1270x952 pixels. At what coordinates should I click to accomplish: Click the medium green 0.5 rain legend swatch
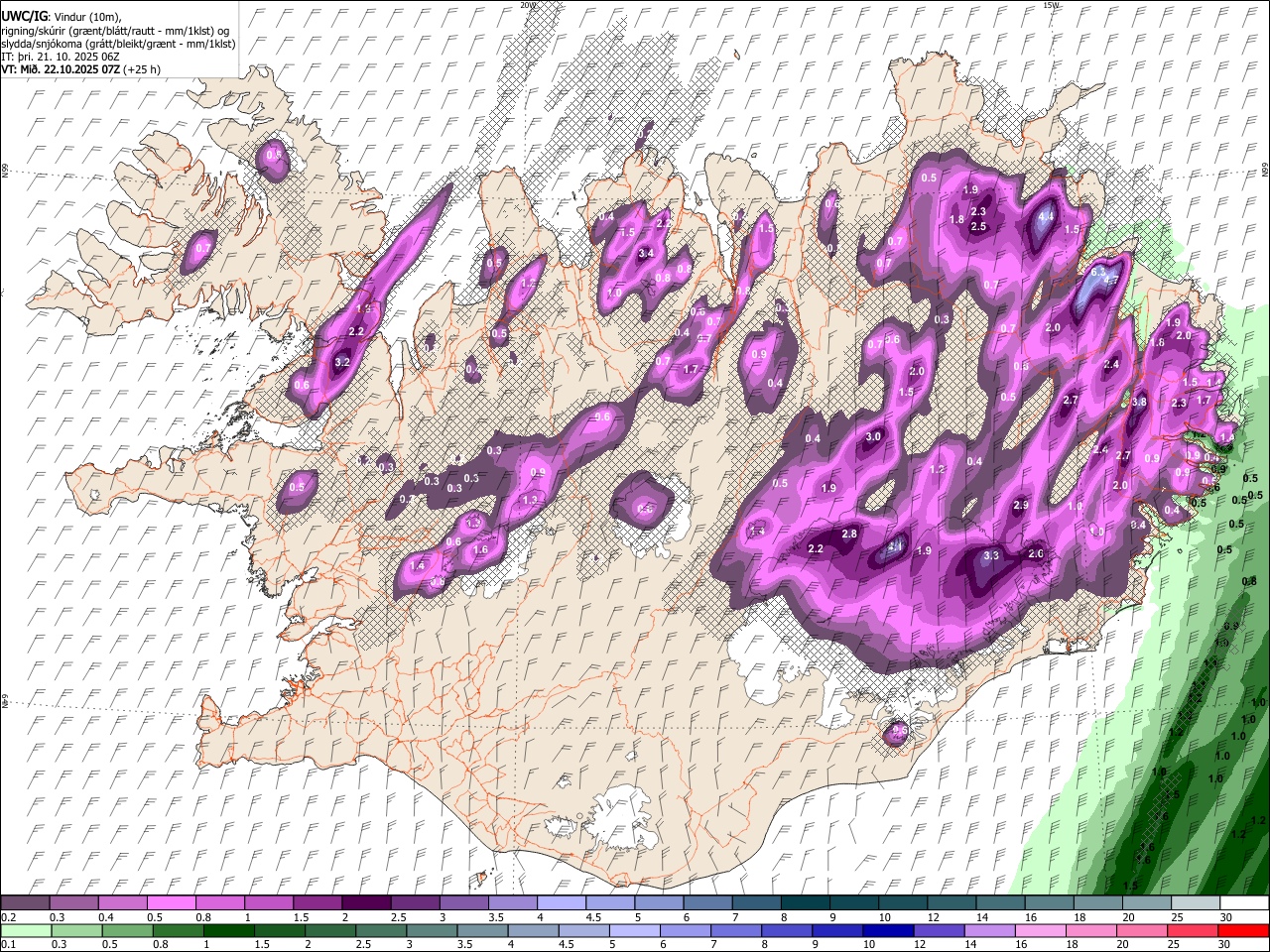pos(127,930)
